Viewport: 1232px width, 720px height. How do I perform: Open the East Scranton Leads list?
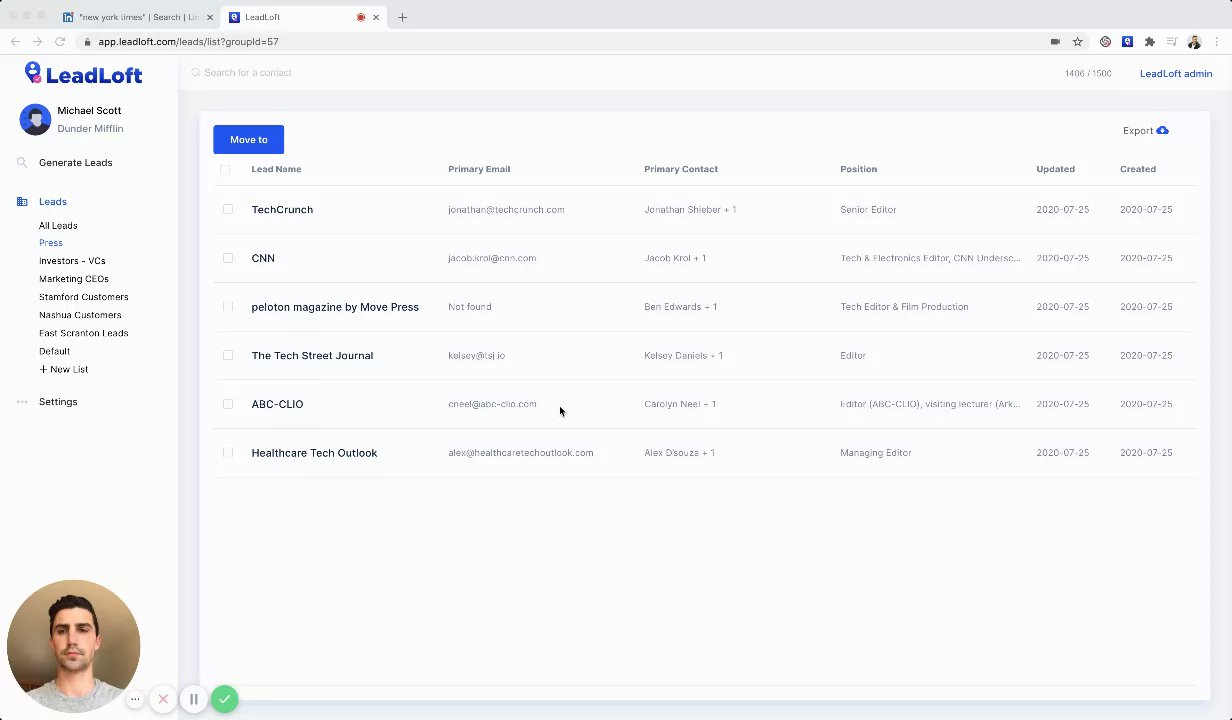(x=84, y=333)
